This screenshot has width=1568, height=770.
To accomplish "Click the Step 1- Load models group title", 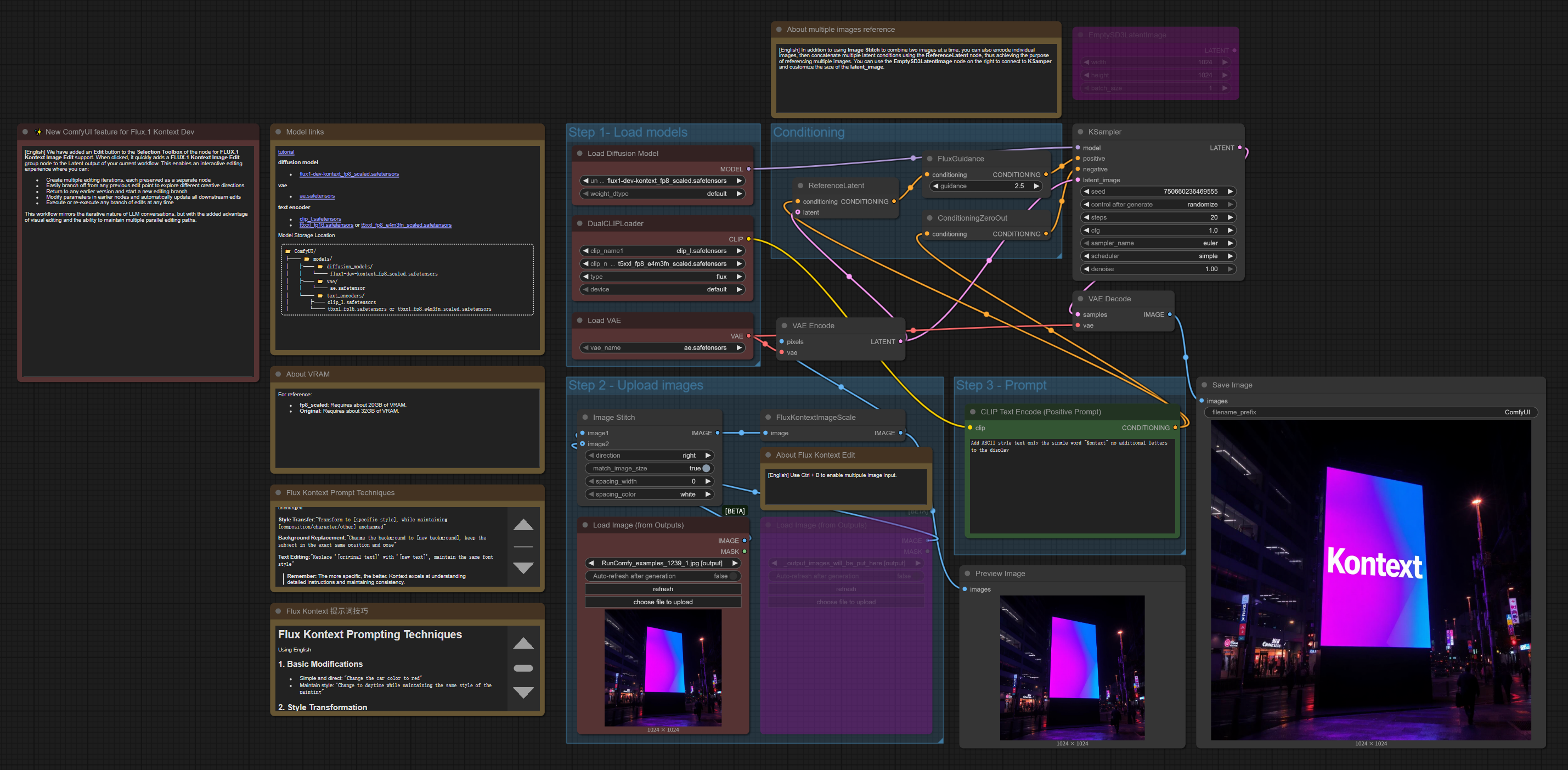I will [628, 132].
